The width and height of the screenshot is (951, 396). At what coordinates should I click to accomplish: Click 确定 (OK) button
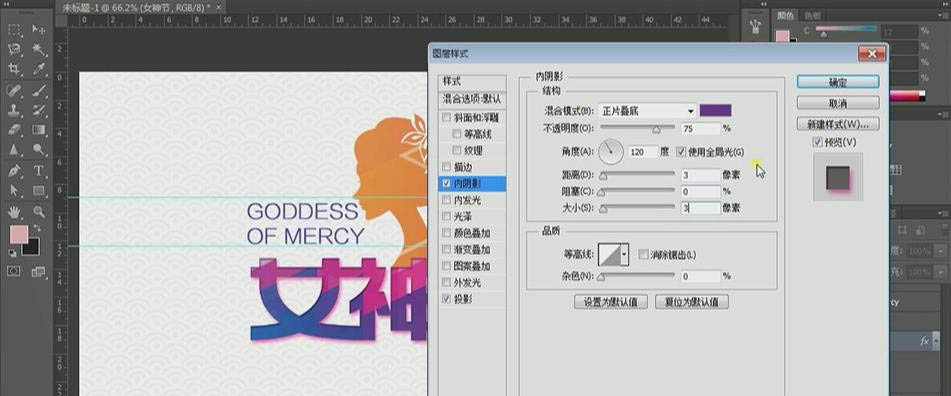click(x=838, y=82)
